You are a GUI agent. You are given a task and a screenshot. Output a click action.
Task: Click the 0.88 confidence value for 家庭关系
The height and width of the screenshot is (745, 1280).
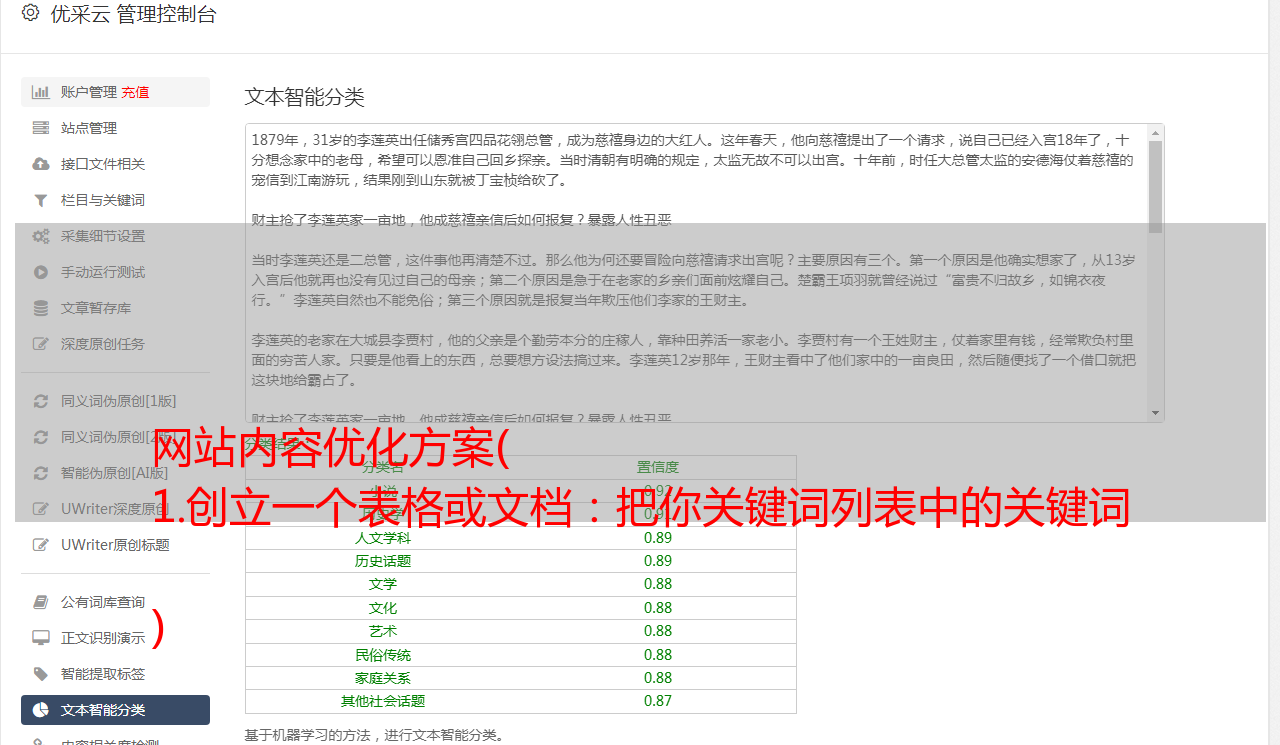pyautogui.click(x=658, y=678)
